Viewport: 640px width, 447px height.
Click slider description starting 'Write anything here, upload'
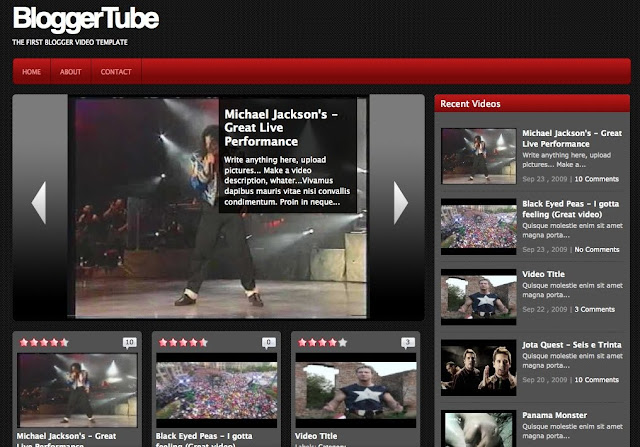(x=287, y=181)
